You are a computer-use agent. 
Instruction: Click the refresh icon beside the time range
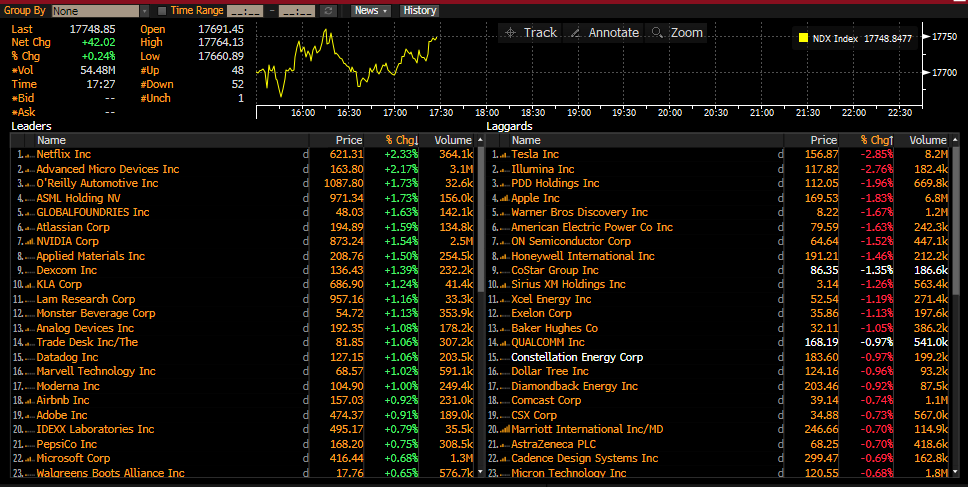329,10
